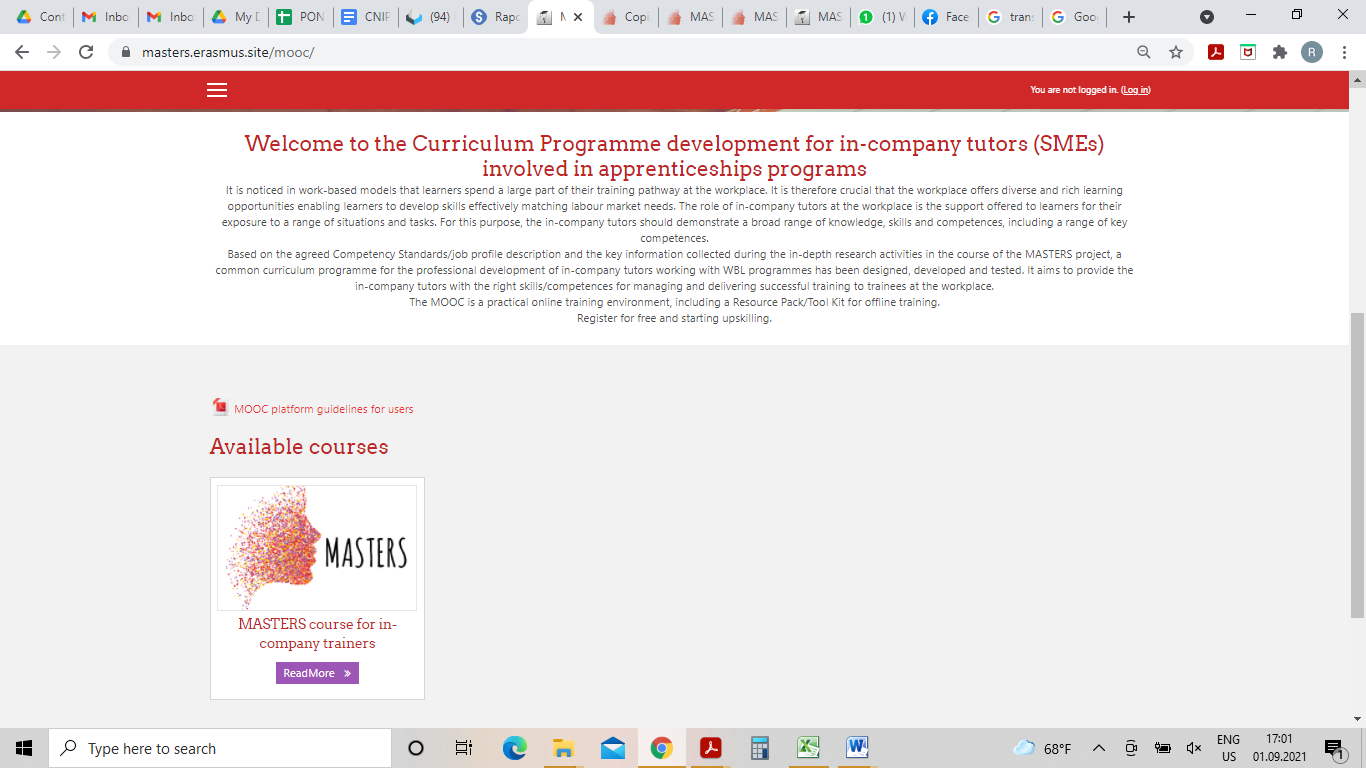
Task: Open the browser zoom magnifier icon
Action: 1144,52
